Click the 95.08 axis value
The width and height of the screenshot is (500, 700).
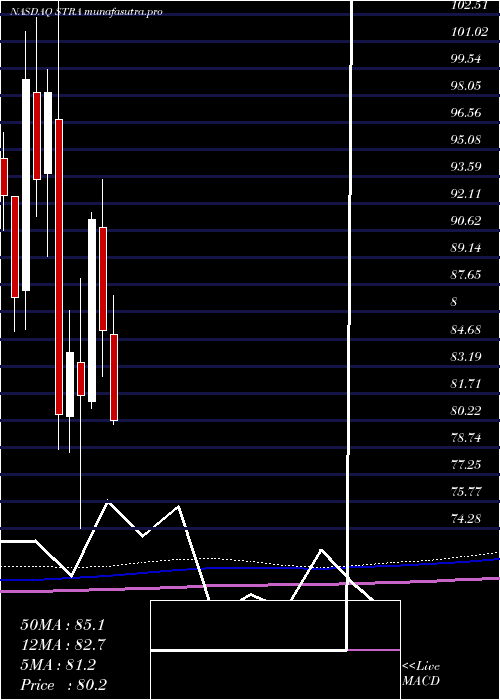[x=467, y=140]
